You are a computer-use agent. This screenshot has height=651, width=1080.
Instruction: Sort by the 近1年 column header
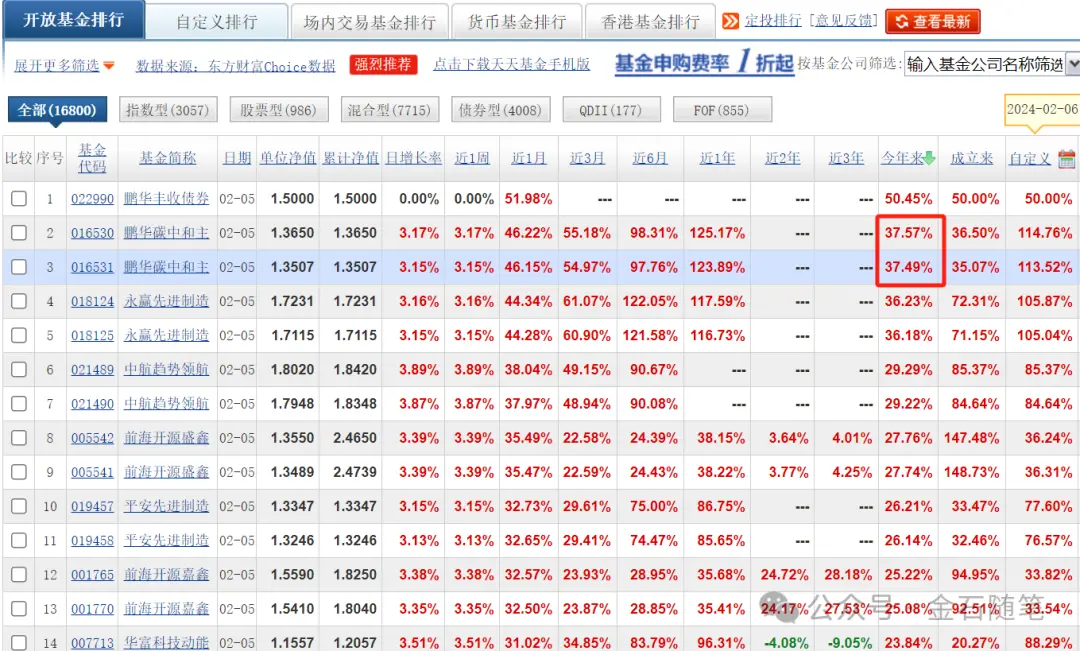717,158
